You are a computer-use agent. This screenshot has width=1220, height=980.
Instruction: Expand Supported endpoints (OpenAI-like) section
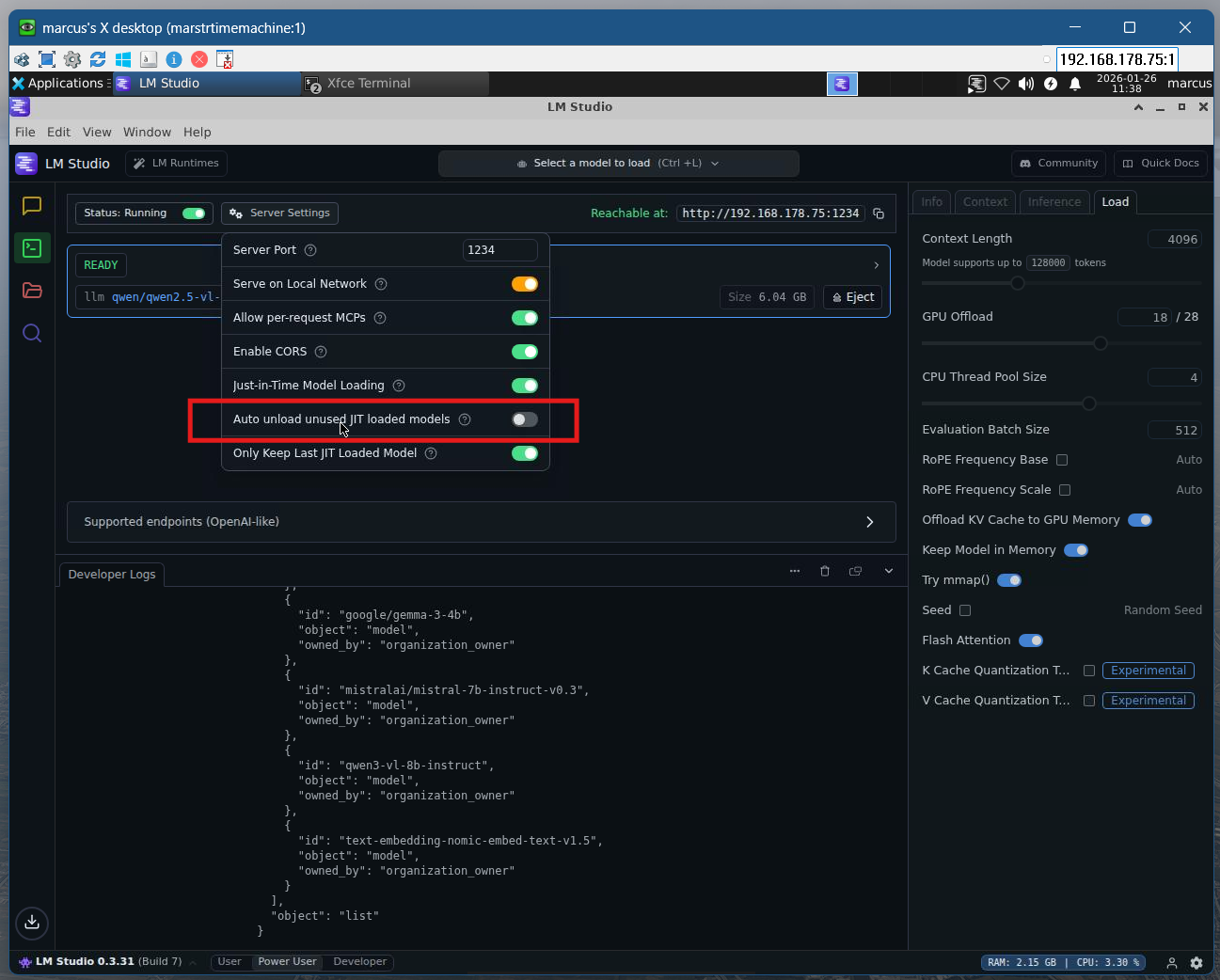coord(869,522)
